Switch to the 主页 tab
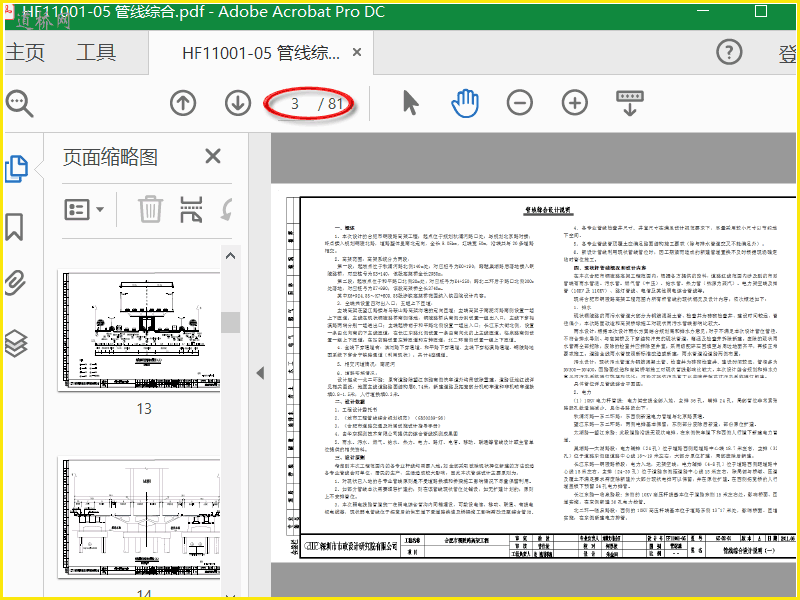The image size is (800, 600). 24,52
